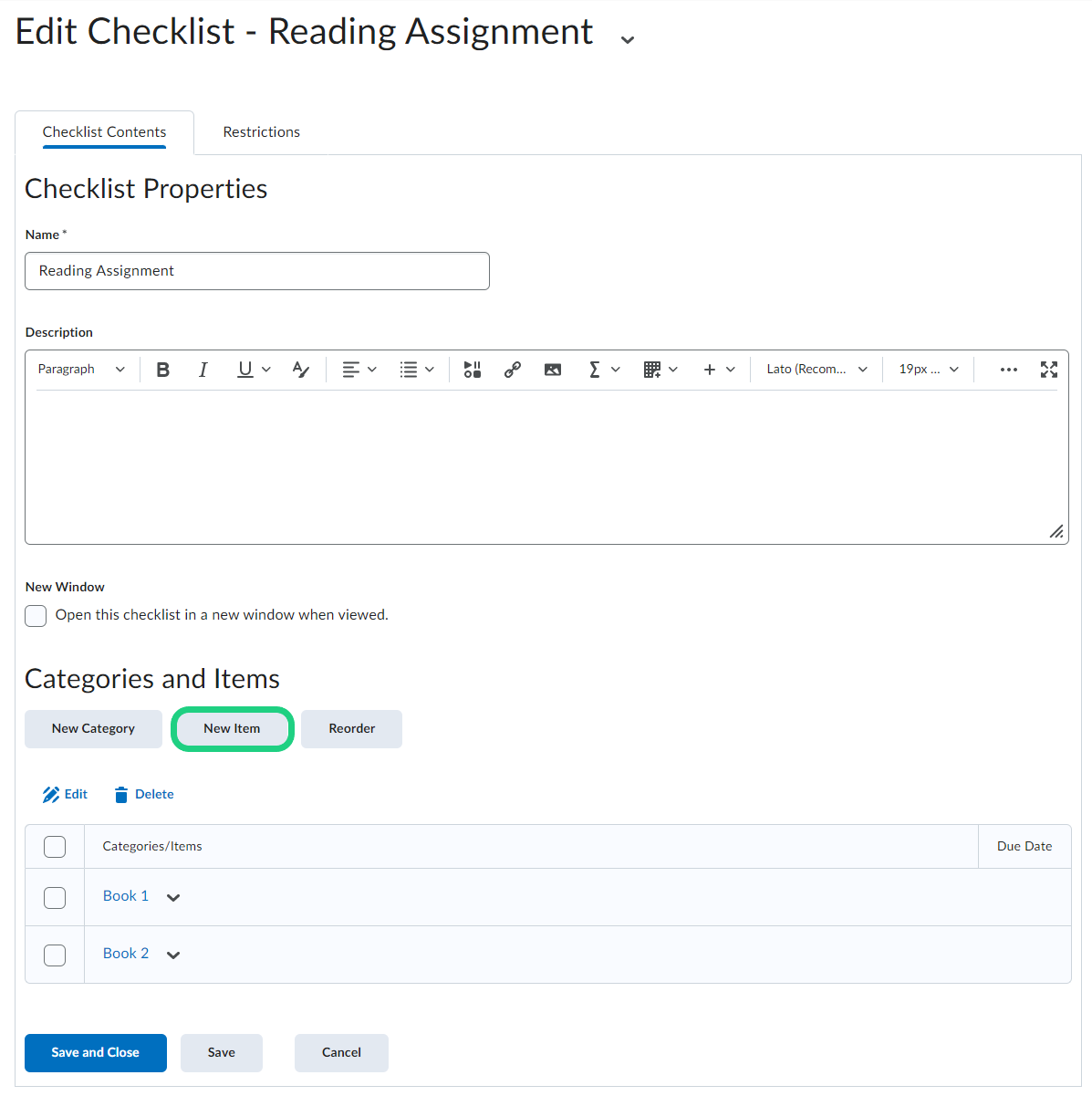Viewport: 1092px width, 1096px height.
Task: Switch to the Restrictions tab
Action: (261, 132)
